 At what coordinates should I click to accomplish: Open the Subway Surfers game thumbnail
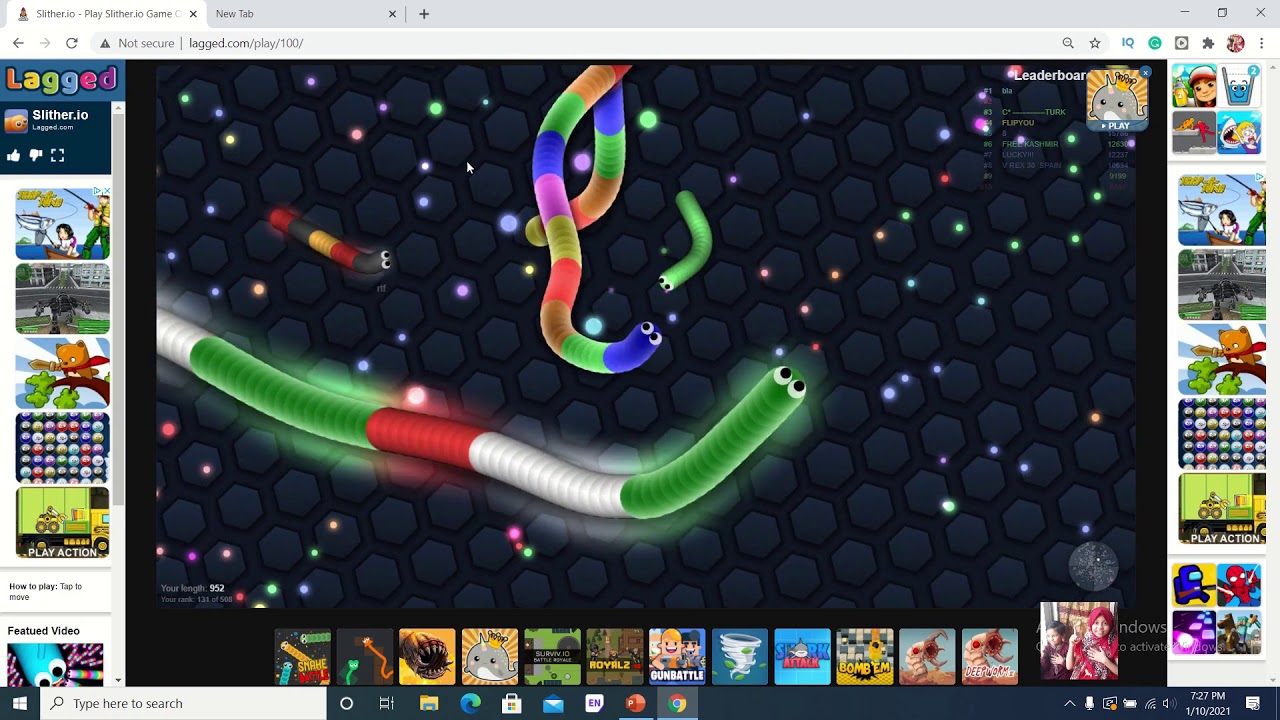click(1194, 87)
